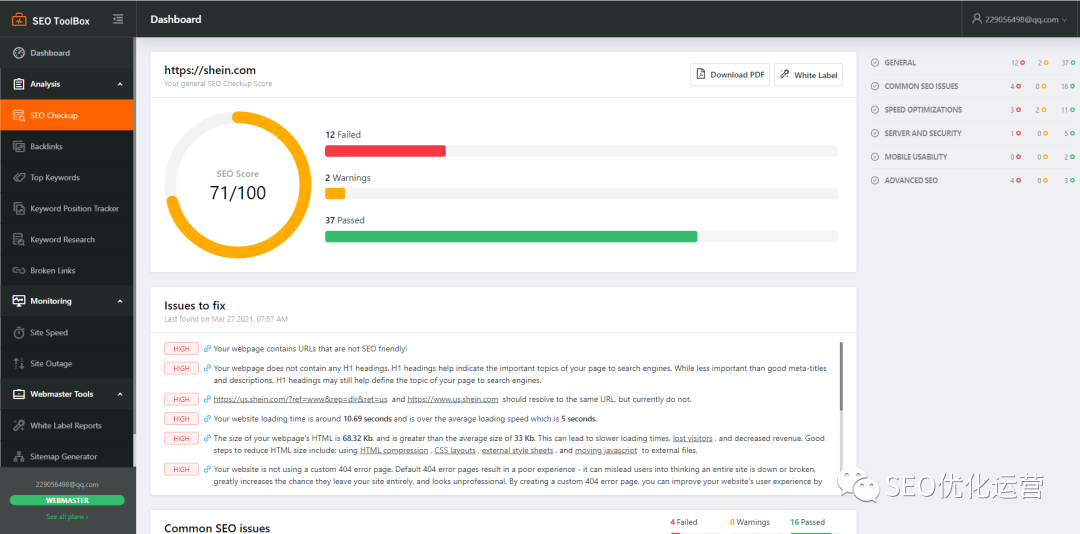The image size is (1080, 534).
Task: Click the HIGH badge on loading time issue
Action: [181, 418]
